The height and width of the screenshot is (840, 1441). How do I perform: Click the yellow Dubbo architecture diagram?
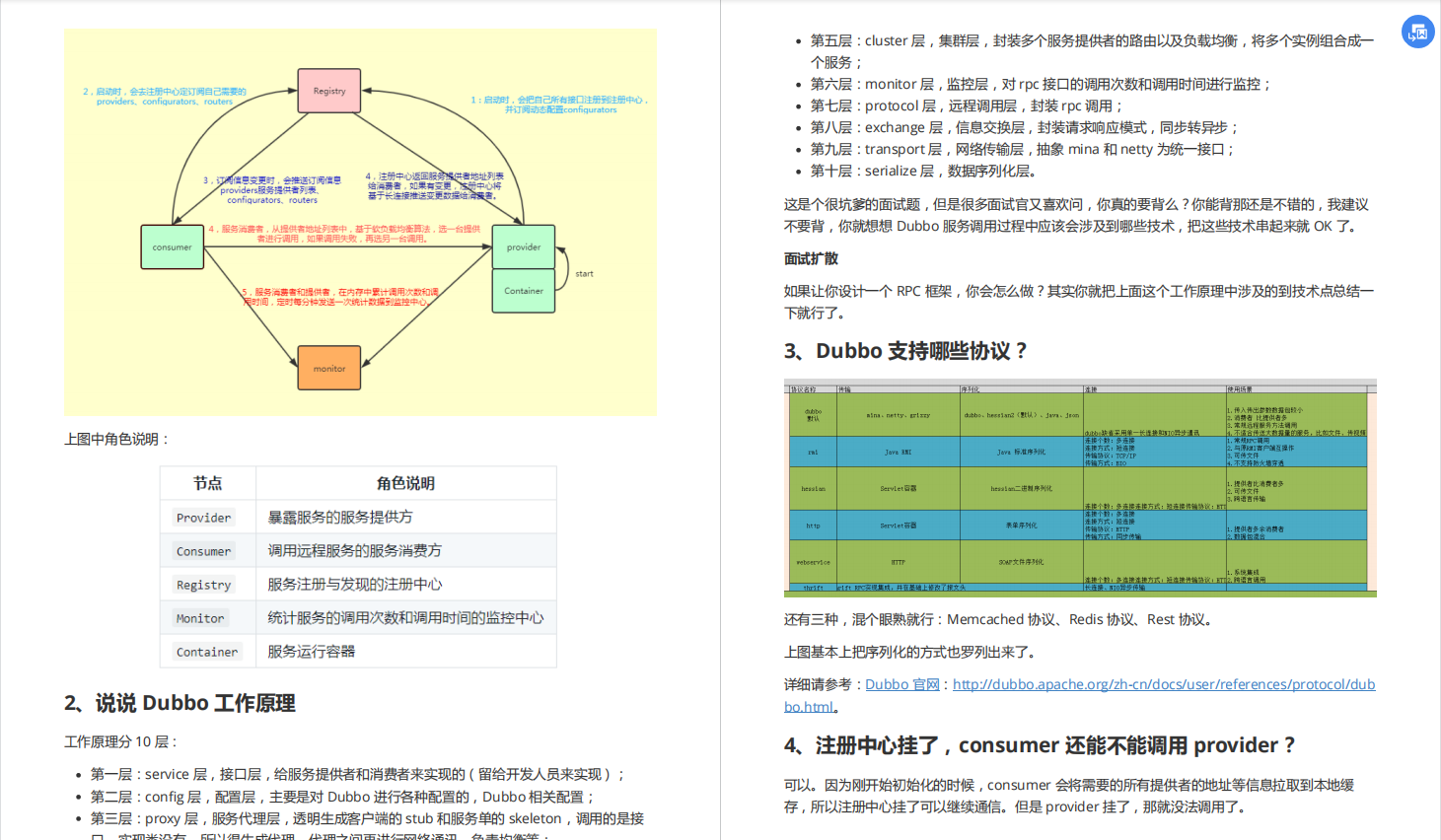click(x=360, y=222)
